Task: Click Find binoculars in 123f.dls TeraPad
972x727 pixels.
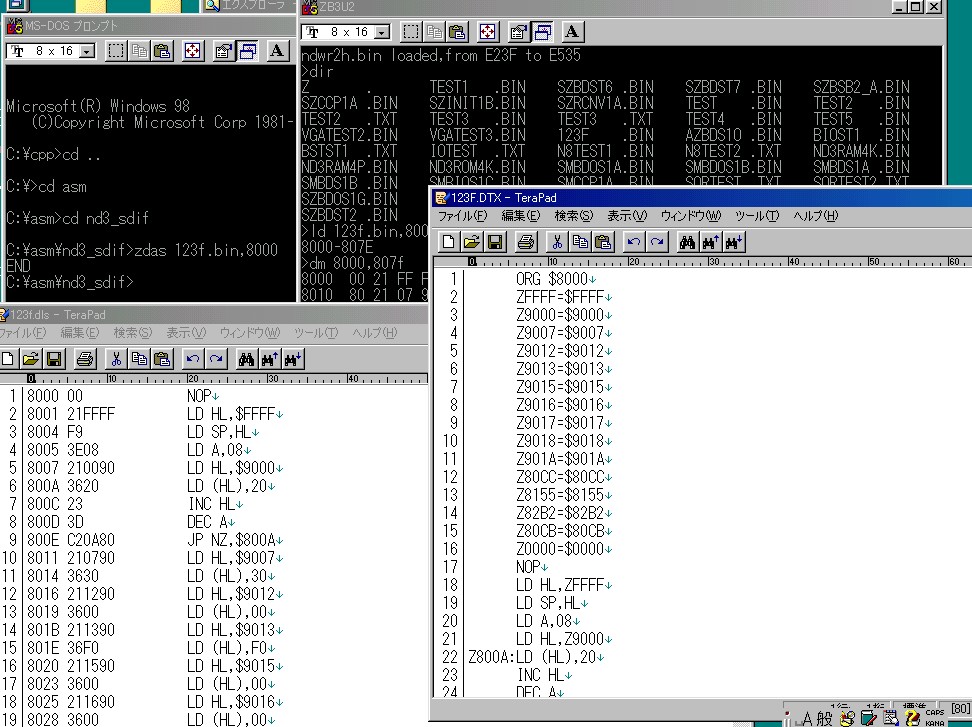Action: tap(247, 359)
